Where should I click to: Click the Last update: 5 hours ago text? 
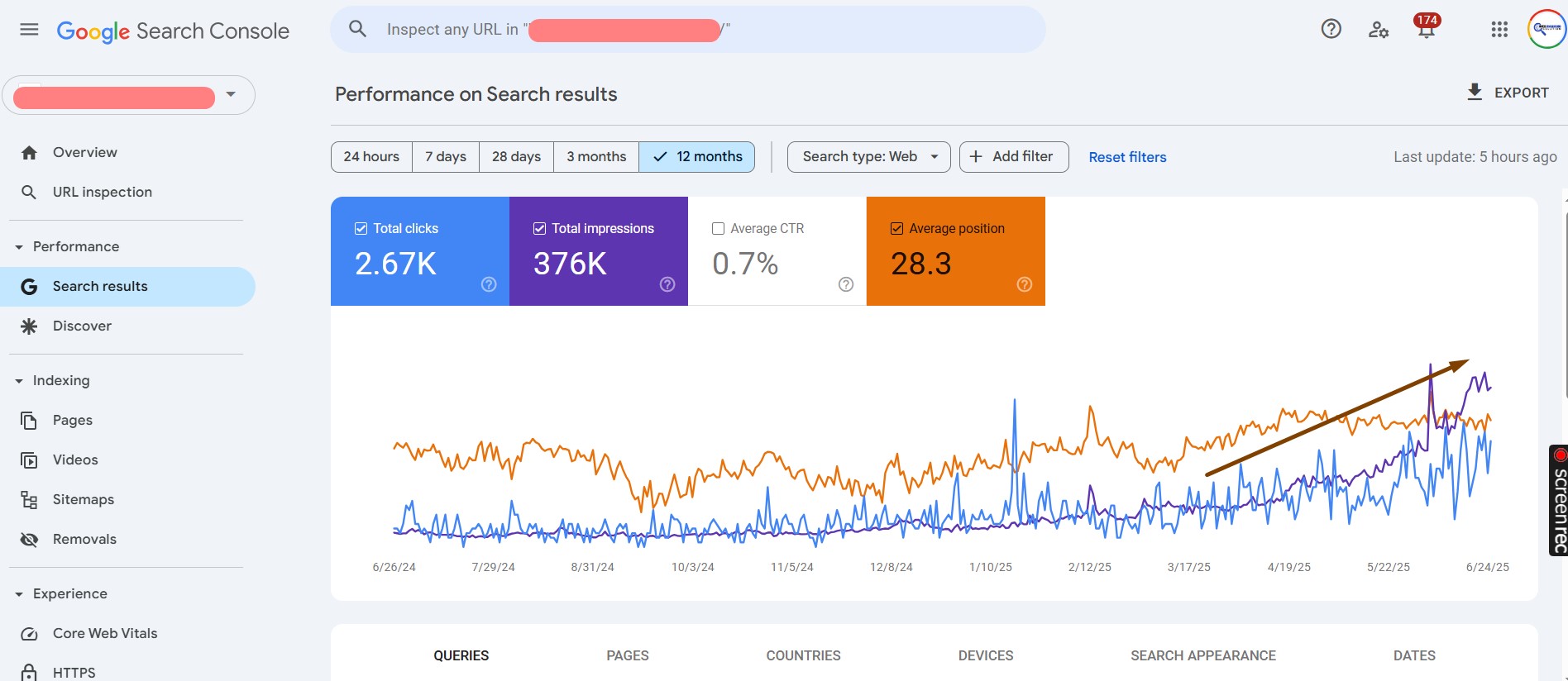point(1475,157)
